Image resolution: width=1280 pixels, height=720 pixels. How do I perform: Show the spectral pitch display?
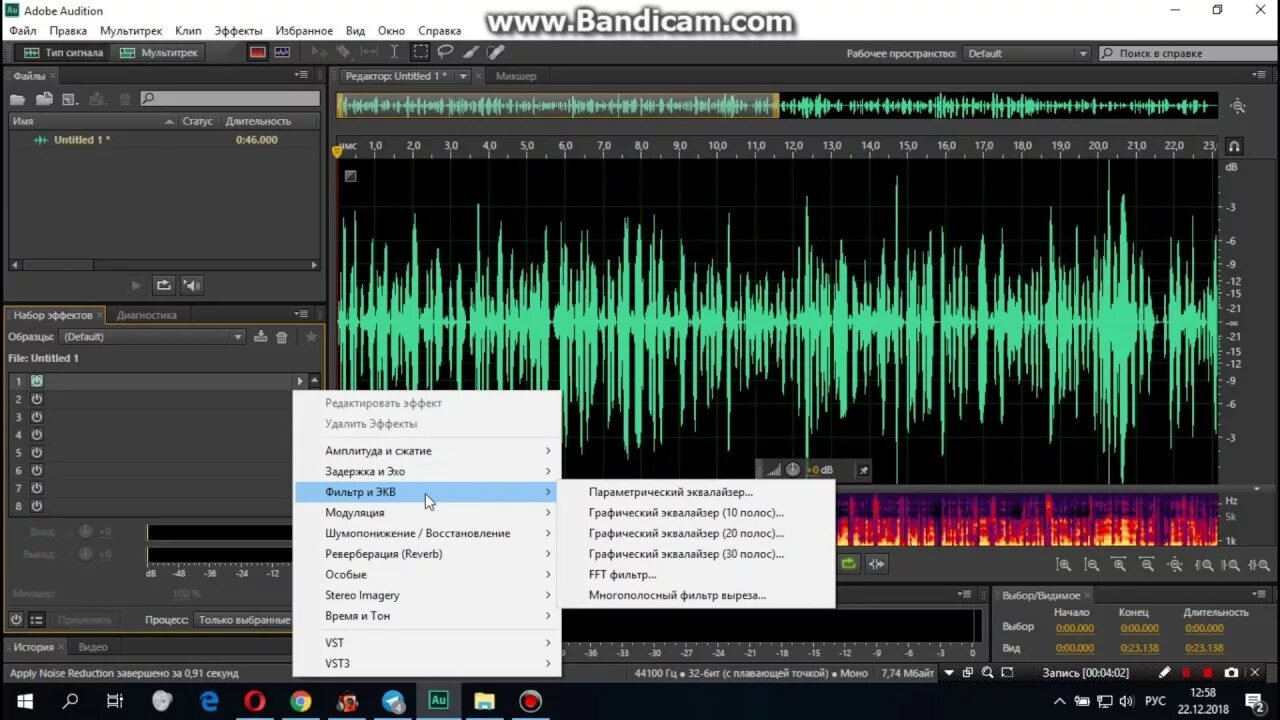(x=282, y=52)
